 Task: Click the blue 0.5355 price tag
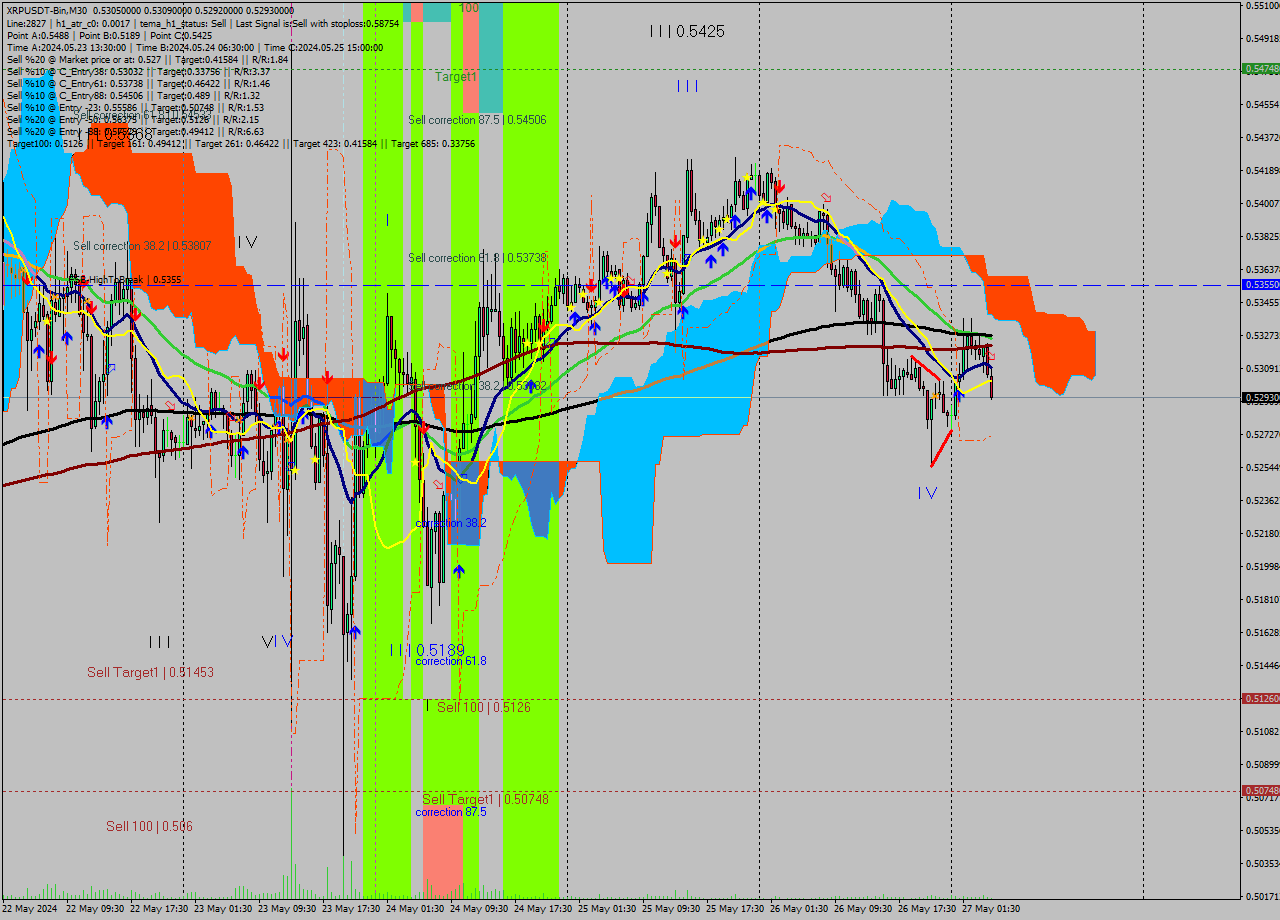pyautogui.click(x=1260, y=285)
